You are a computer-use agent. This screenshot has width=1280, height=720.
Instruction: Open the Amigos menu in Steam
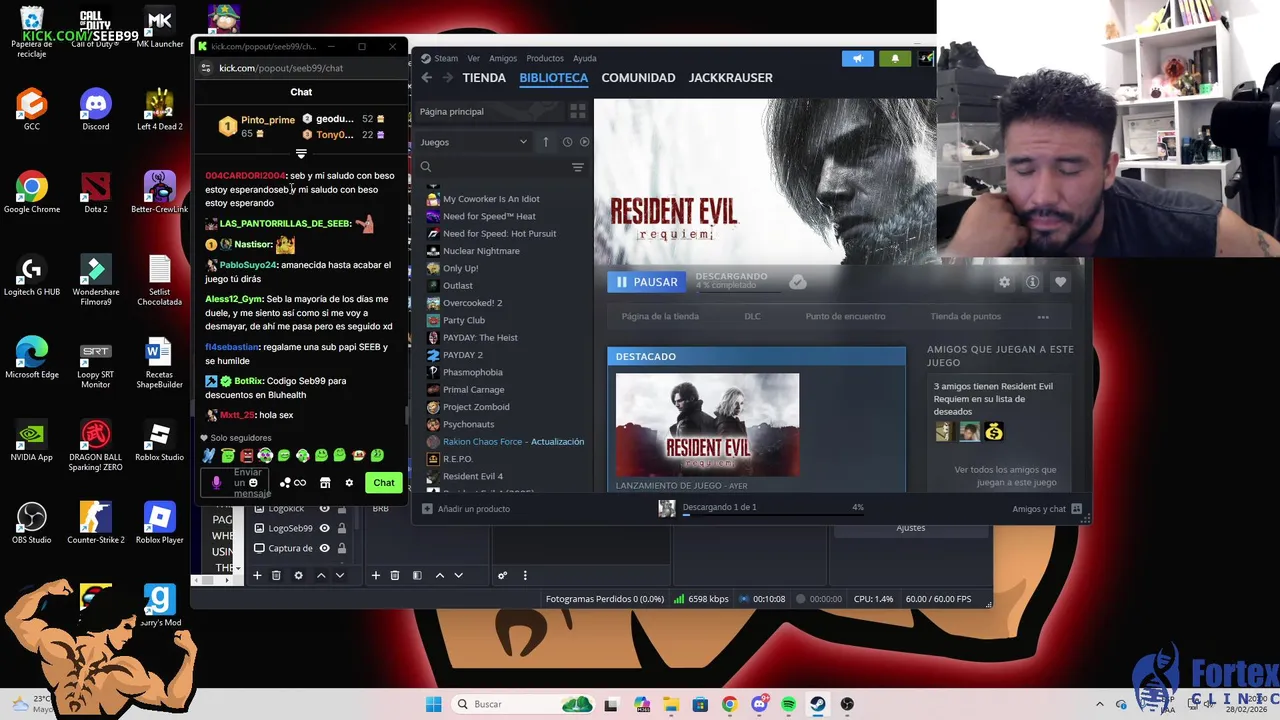(503, 58)
